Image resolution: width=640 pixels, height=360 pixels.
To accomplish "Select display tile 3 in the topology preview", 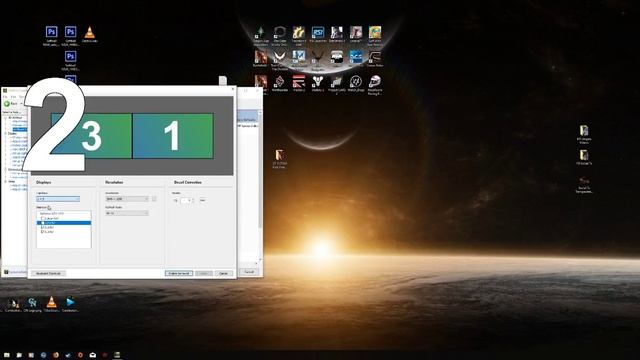I will 91,136.
